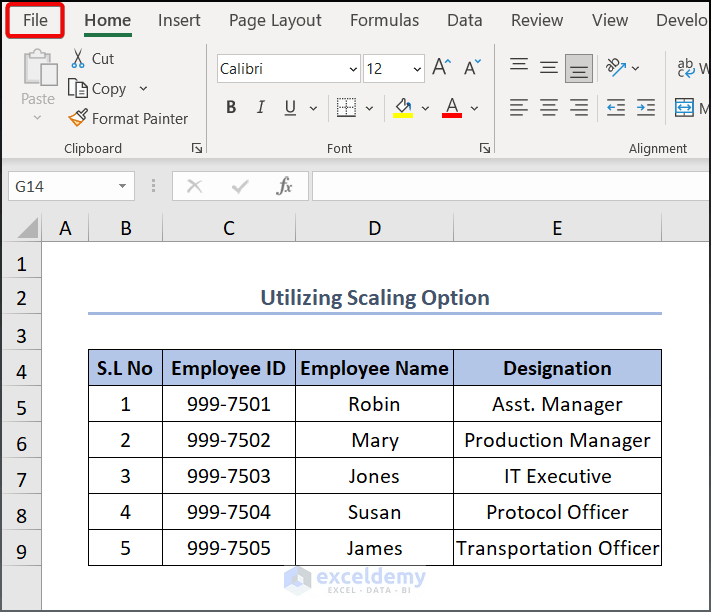The height and width of the screenshot is (612, 711).
Task: Activate the Format Painter brush
Action: 78,118
